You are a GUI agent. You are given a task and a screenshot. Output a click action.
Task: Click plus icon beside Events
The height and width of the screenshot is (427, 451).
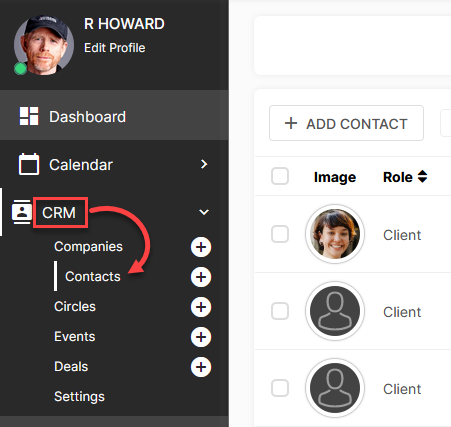[201, 337]
